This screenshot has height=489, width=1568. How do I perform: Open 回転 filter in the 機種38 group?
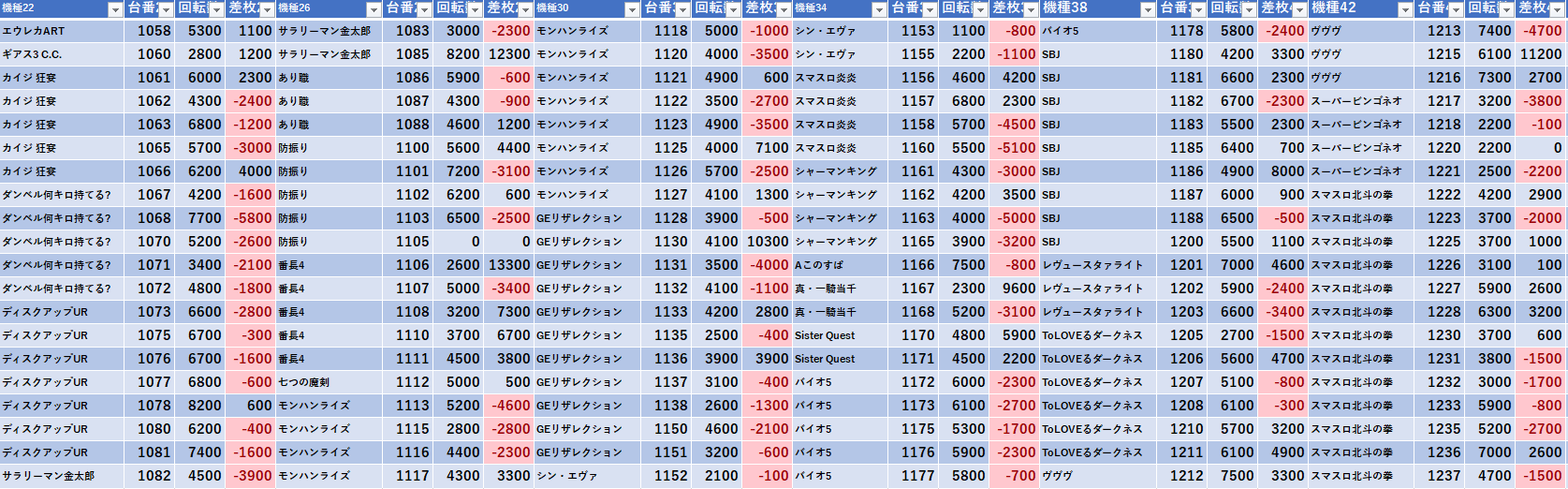[1249, 9]
